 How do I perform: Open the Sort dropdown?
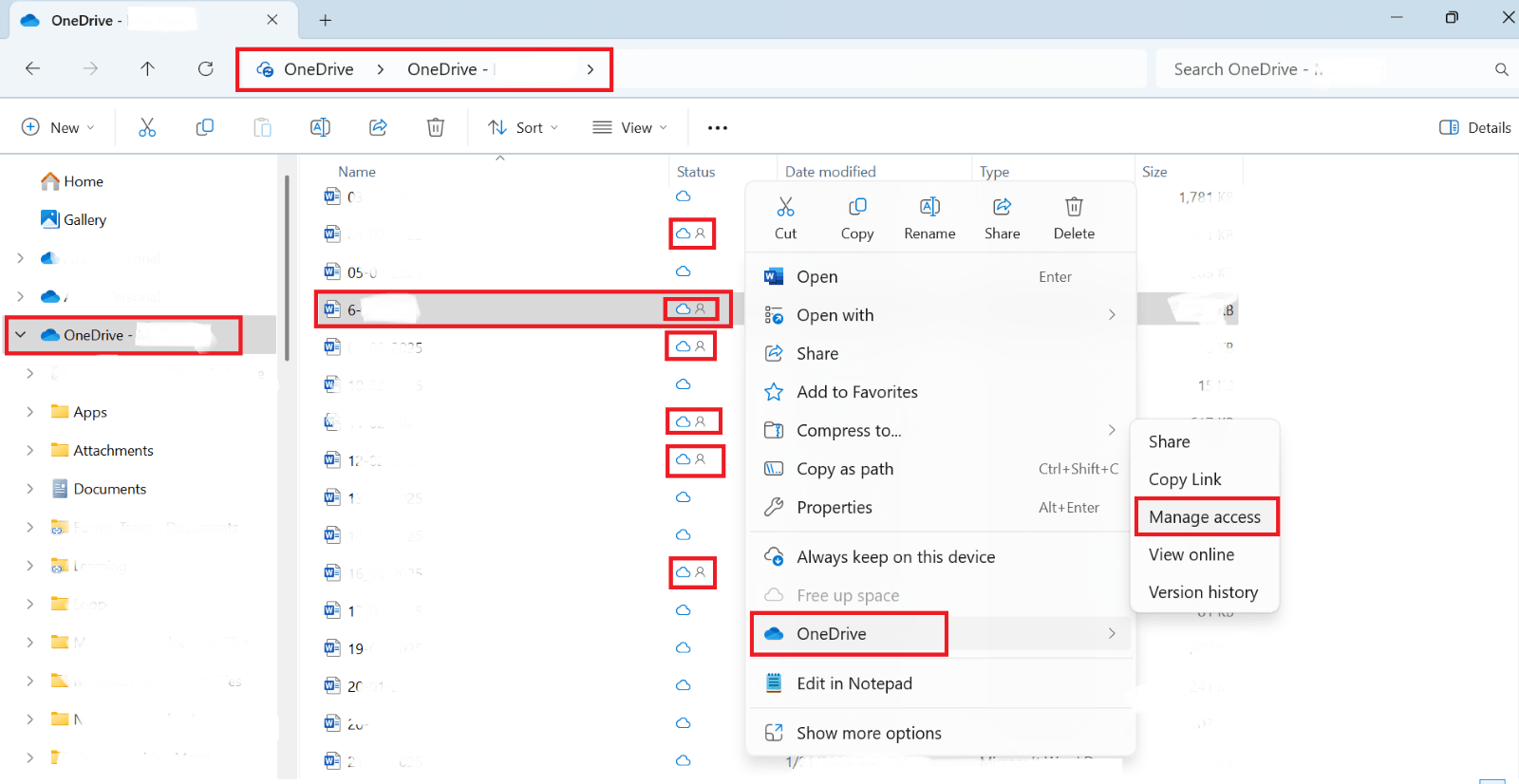[523, 127]
